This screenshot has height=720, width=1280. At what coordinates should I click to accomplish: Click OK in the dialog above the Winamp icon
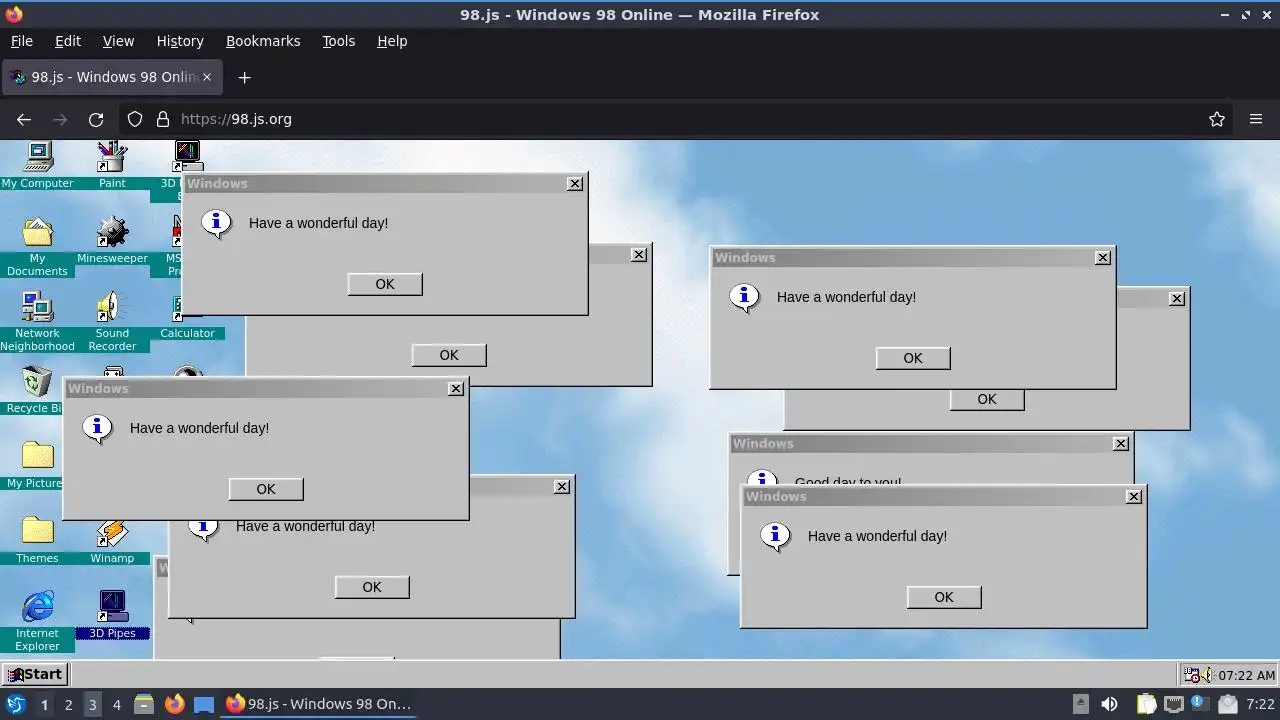(x=372, y=587)
